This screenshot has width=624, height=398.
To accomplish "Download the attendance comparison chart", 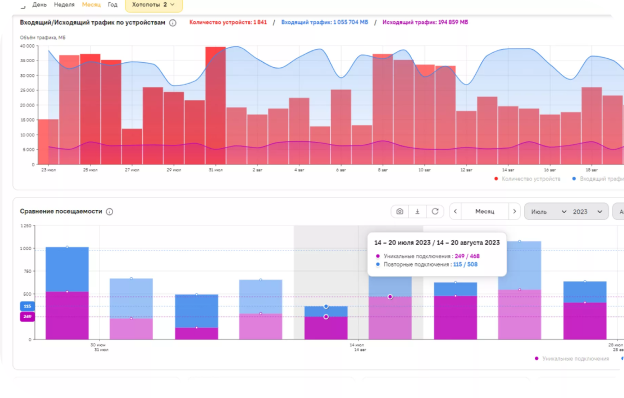I will pos(417,211).
